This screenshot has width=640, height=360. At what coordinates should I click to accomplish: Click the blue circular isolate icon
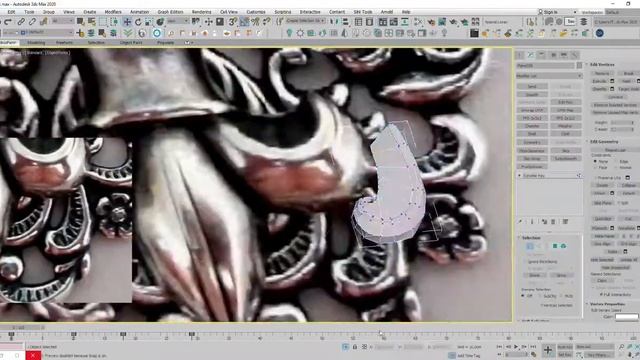click(x=157, y=33)
